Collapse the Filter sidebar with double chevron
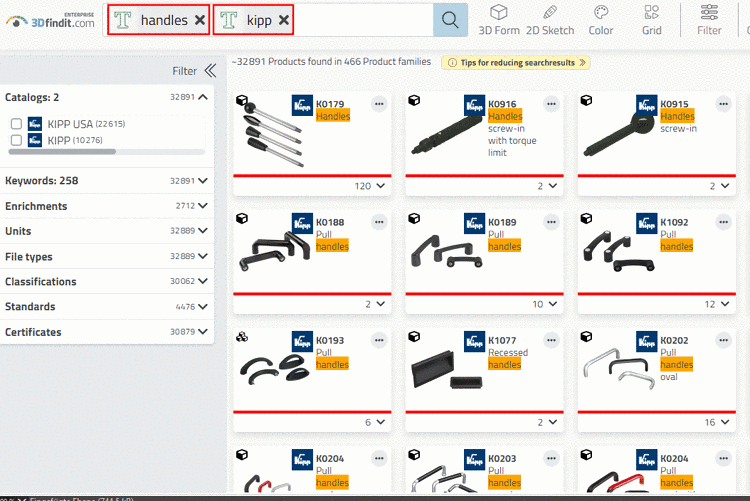The height and width of the screenshot is (501, 750). coord(210,71)
